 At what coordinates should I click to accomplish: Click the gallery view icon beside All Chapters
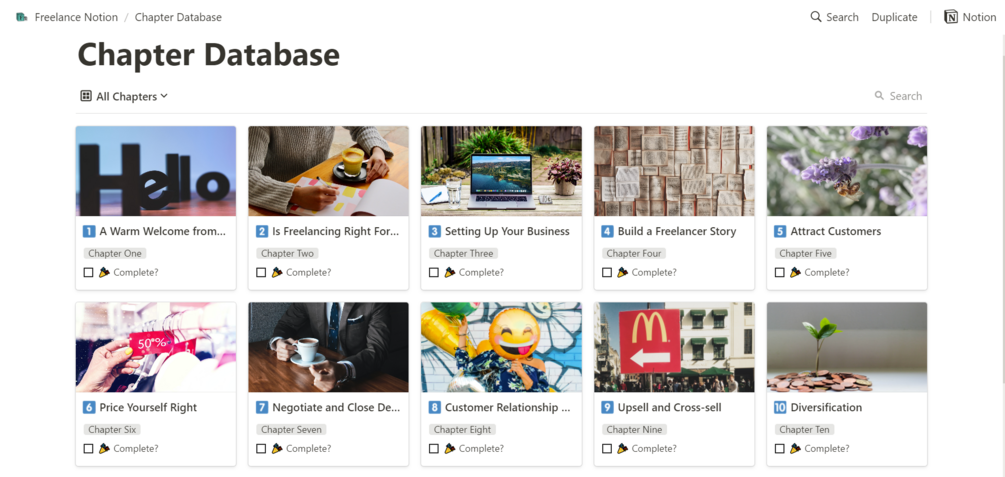(x=86, y=96)
